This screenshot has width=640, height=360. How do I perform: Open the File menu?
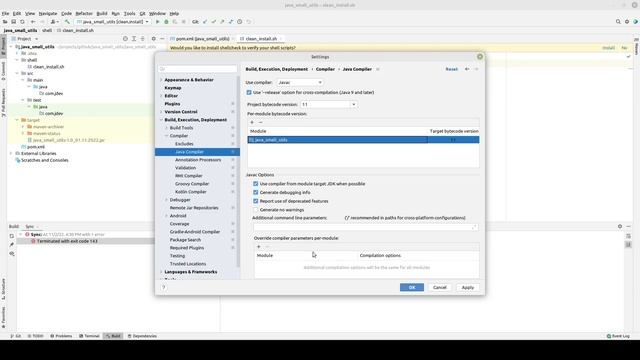click(x=5, y=13)
